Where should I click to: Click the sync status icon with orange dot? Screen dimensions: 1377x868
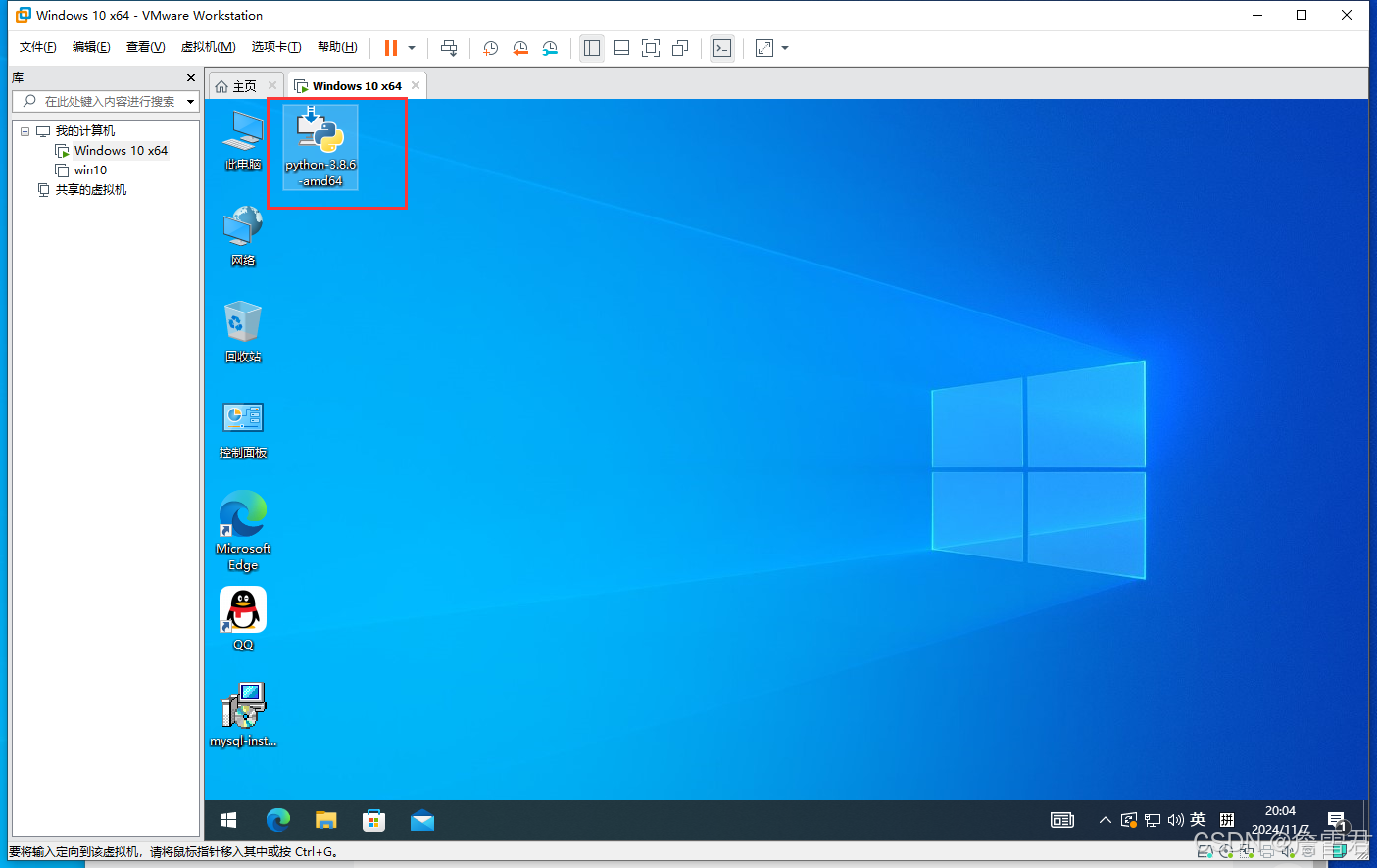[x=1129, y=820]
